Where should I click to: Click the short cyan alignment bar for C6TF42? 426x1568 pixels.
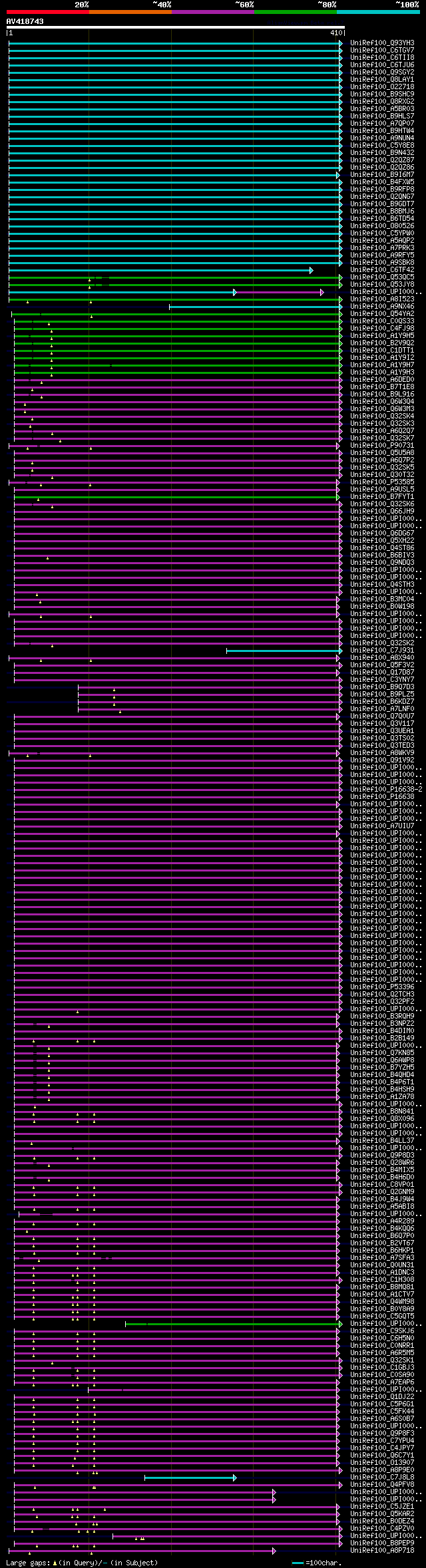[160, 270]
